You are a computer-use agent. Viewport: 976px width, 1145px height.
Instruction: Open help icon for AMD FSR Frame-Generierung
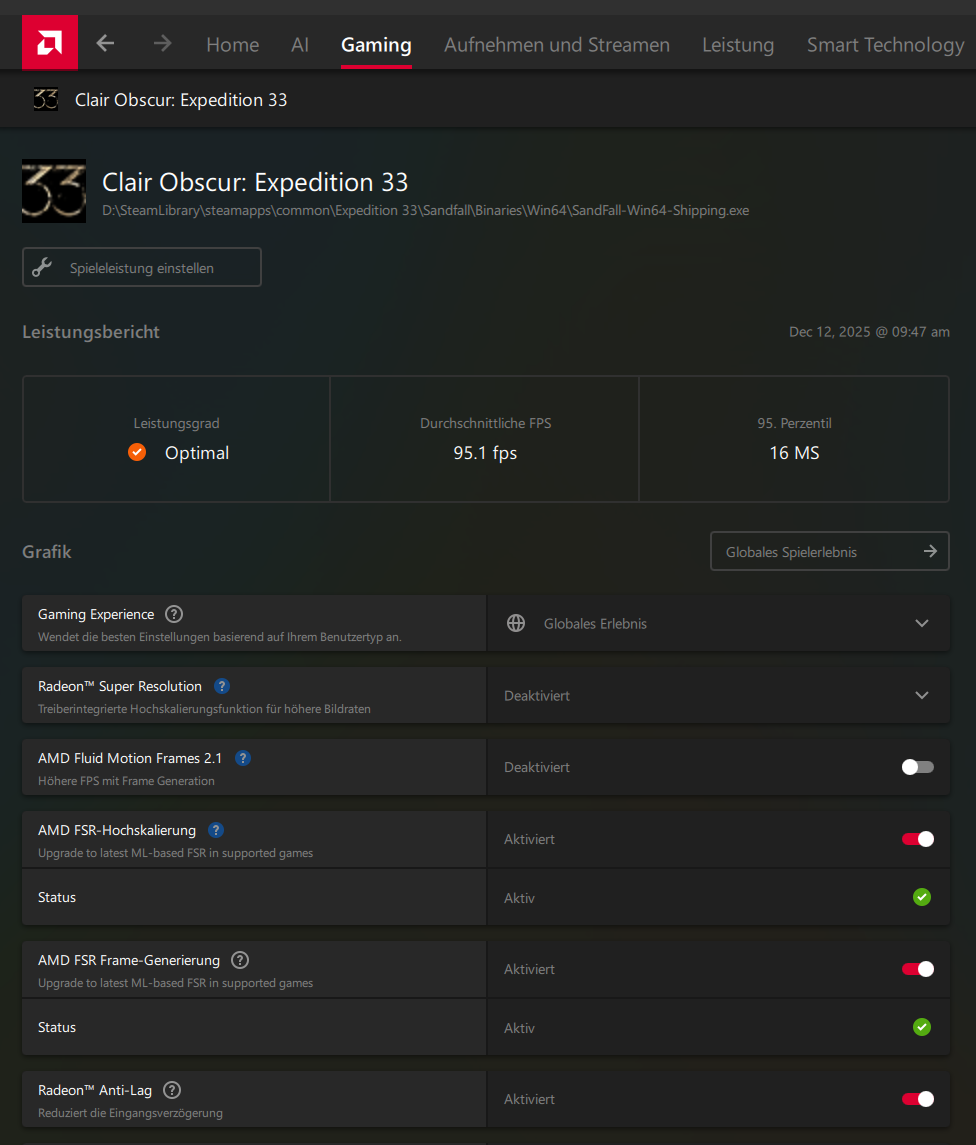(x=239, y=960)
